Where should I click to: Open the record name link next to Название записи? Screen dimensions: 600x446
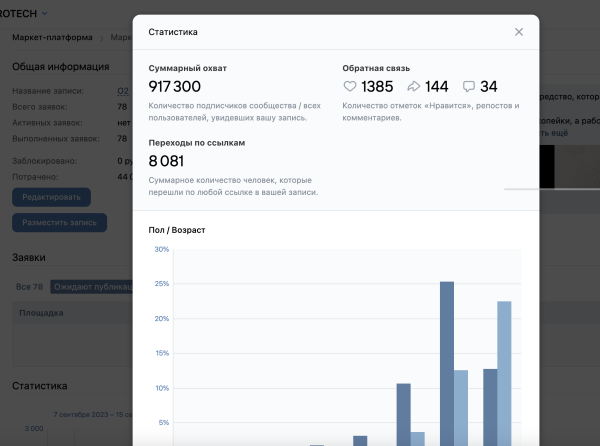tap(123, 91)
